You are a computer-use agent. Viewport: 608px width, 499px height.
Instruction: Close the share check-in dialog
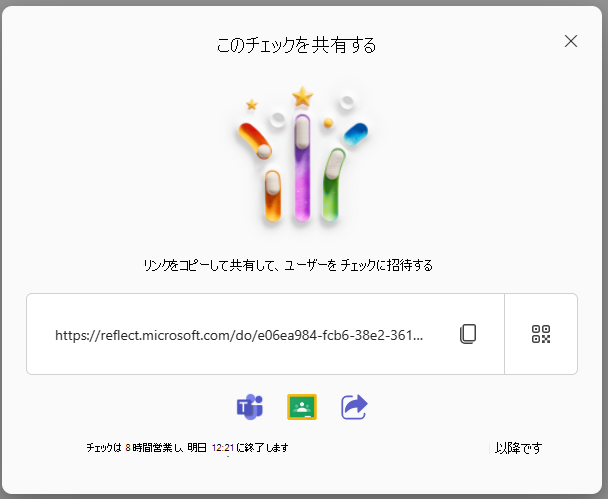[x=571, y=41]
